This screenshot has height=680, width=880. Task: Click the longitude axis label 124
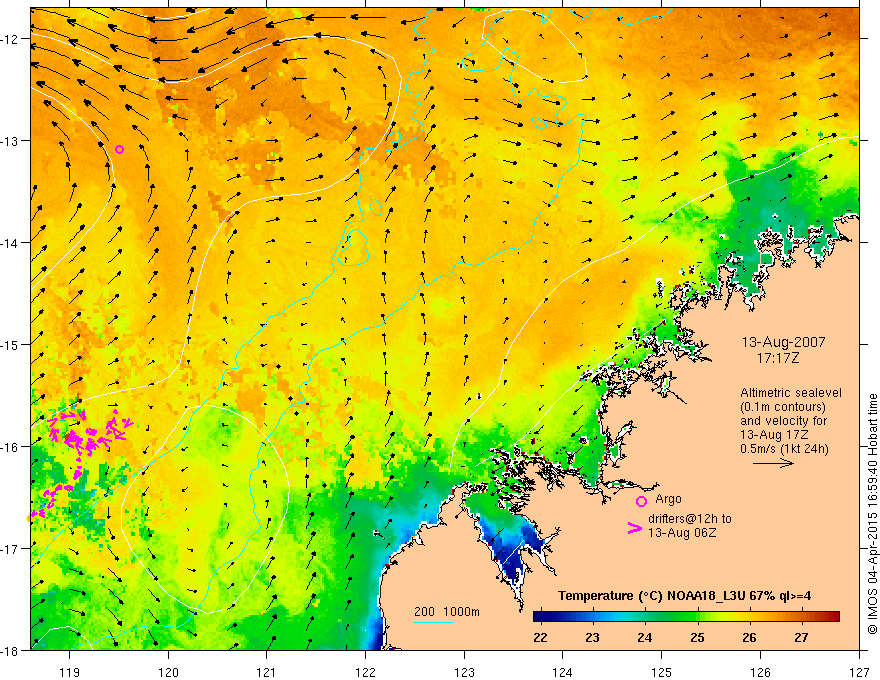(563, 672)
